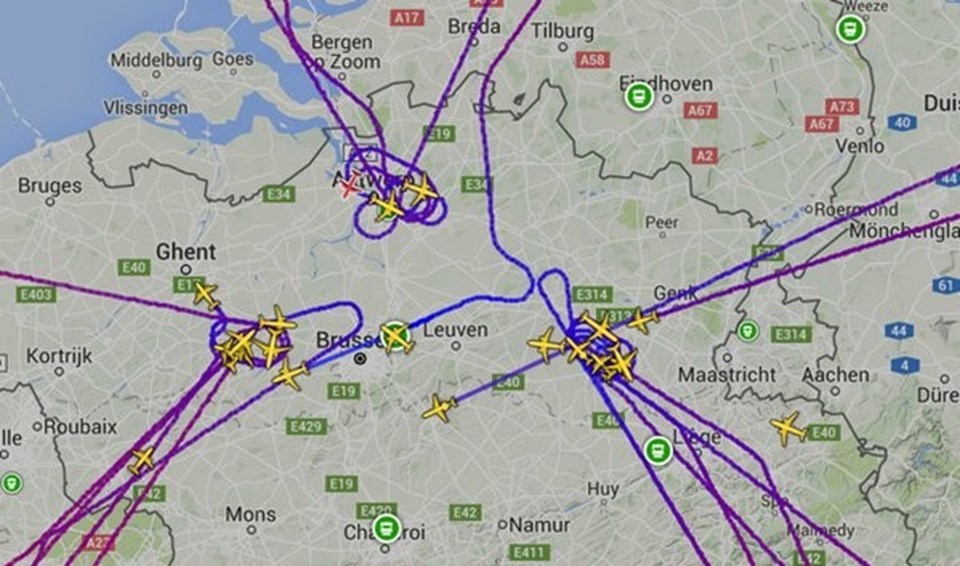This screenshot has width=960, height=566.
Task: Select the green airport marker at left edge
Action: click(x=11, y=483)
